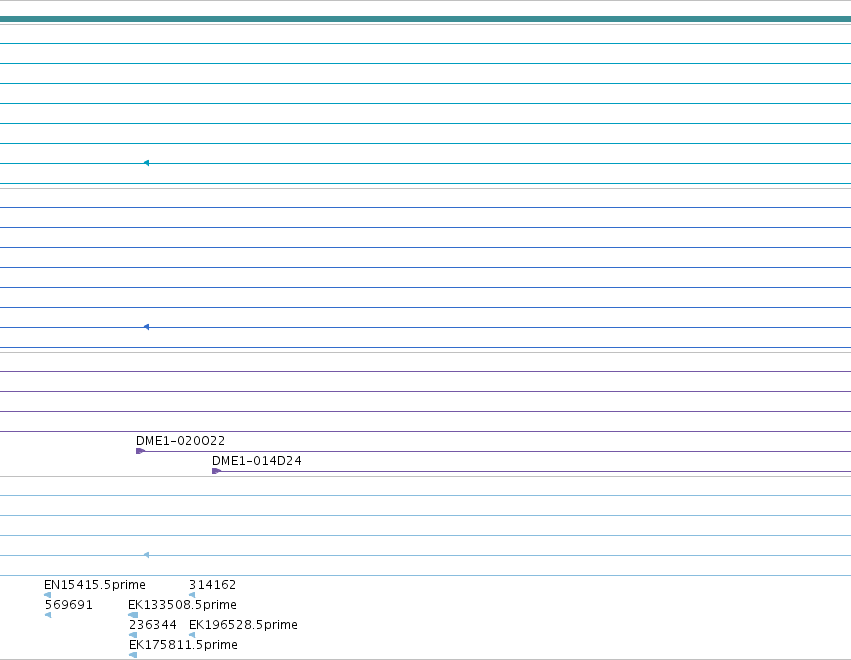Click the thick teal feature bar at top

click(426, 19)
